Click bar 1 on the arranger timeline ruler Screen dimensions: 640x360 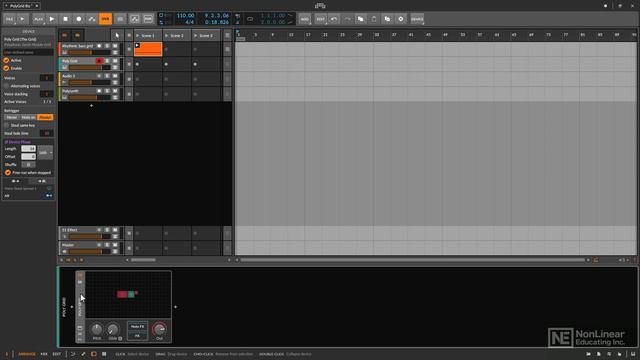click(238, 35)
